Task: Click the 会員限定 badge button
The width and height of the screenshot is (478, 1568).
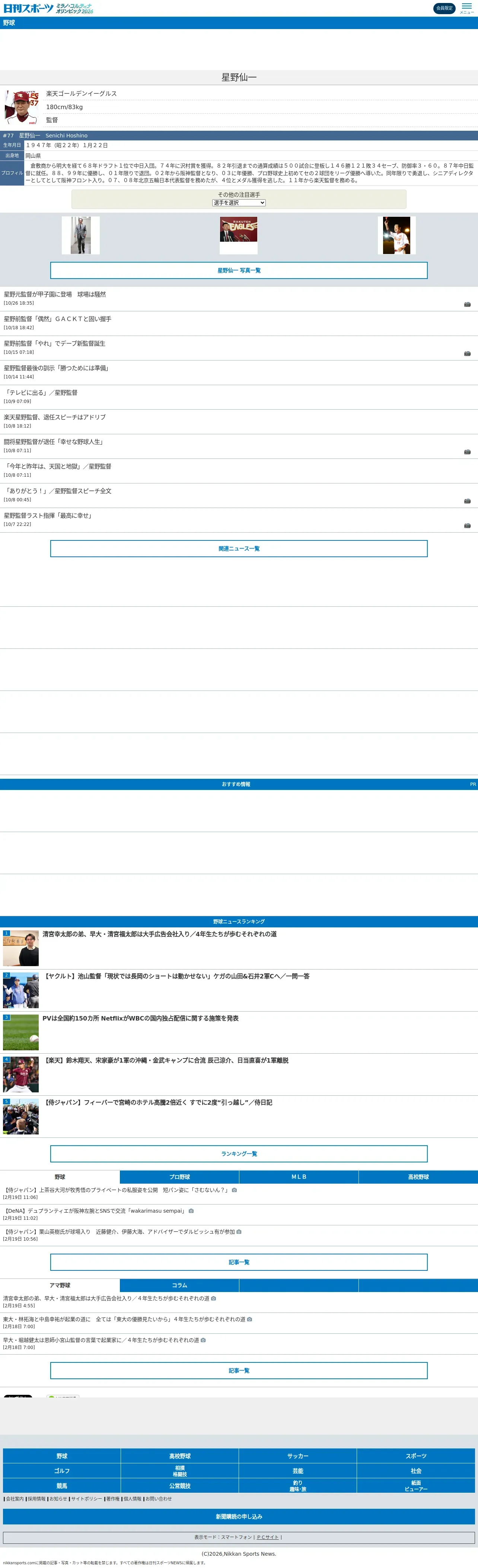Action: point(444,8)
